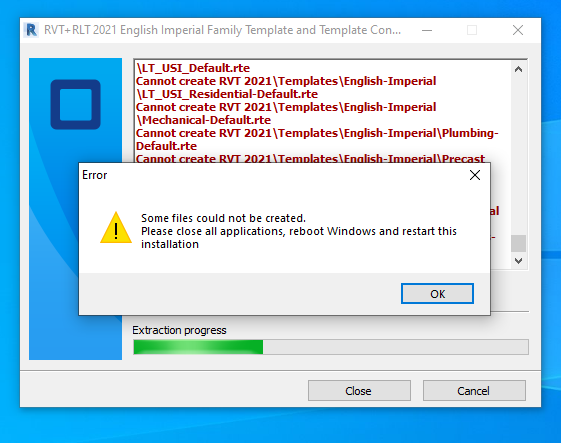Click the blue square logo on left panel
The height and width of the screenshot is (443, 561).
coord(75,104)
